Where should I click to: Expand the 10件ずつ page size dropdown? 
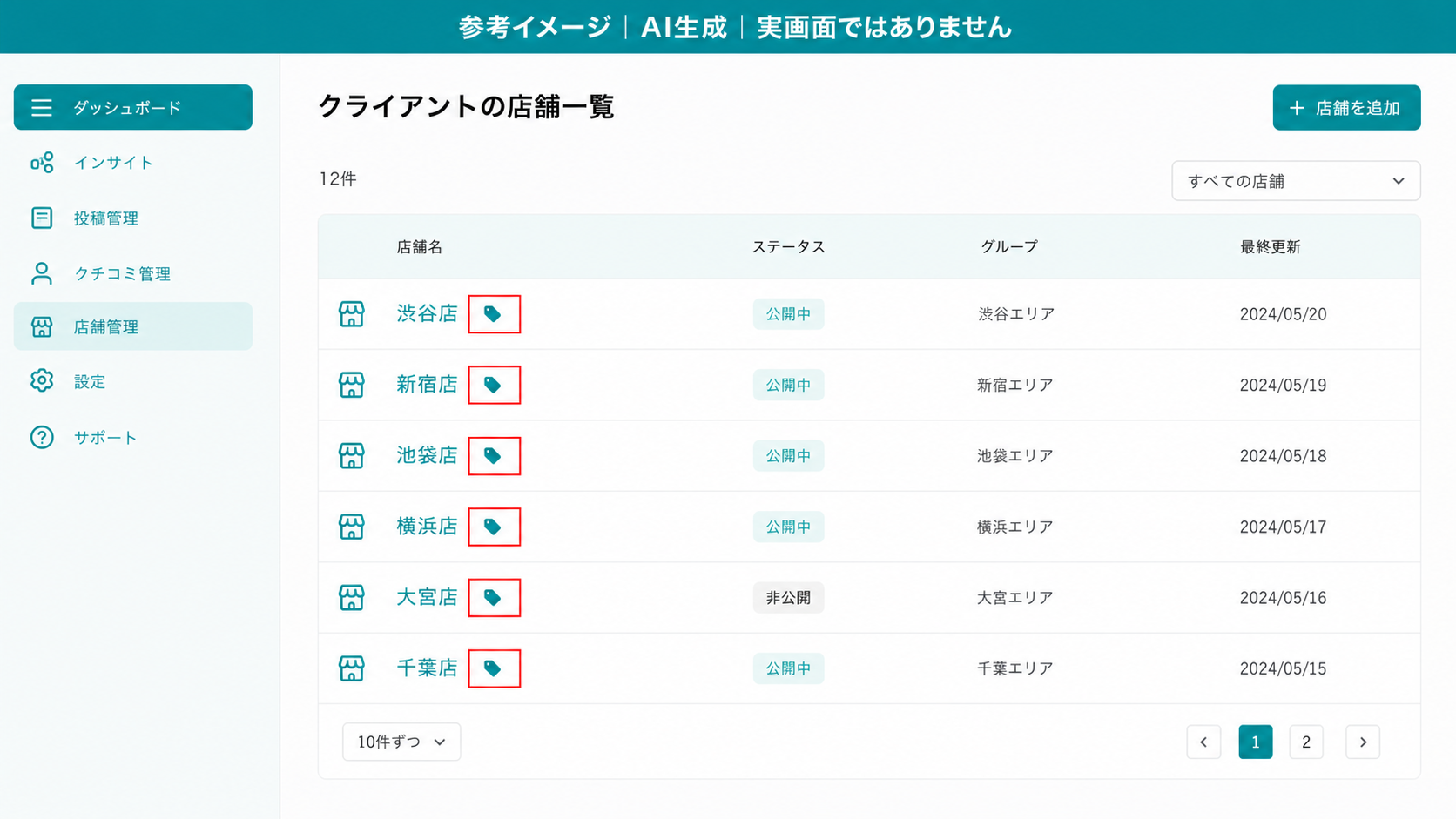click(401, 742)
